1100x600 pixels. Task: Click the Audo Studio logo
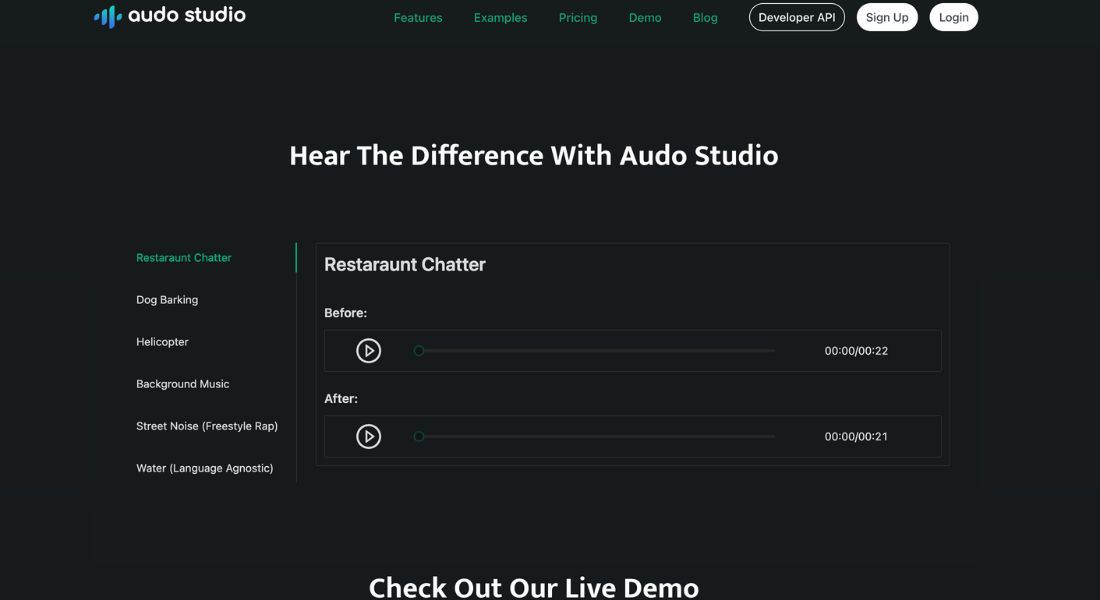[x=170, y=16]
